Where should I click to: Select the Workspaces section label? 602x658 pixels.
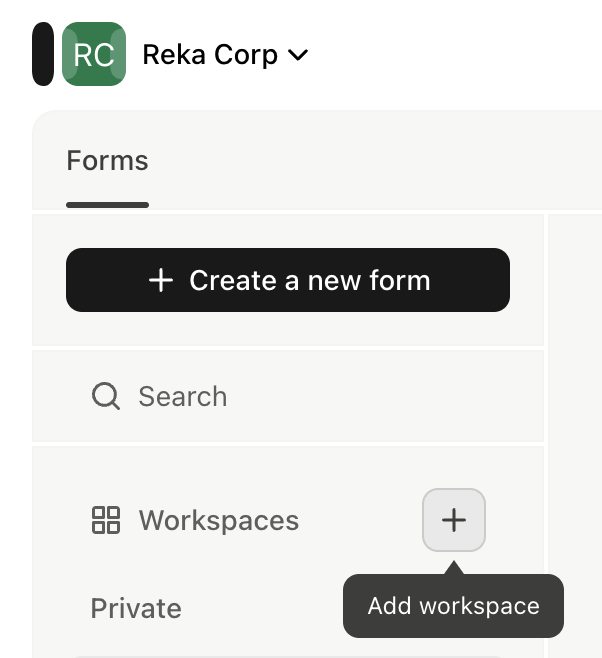tap(219, 520)
